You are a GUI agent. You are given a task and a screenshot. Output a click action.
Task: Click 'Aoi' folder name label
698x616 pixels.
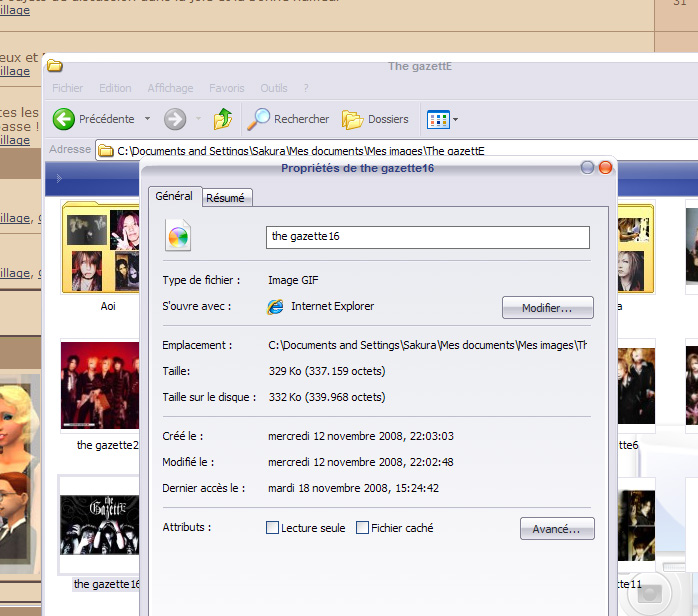(108, 306)
